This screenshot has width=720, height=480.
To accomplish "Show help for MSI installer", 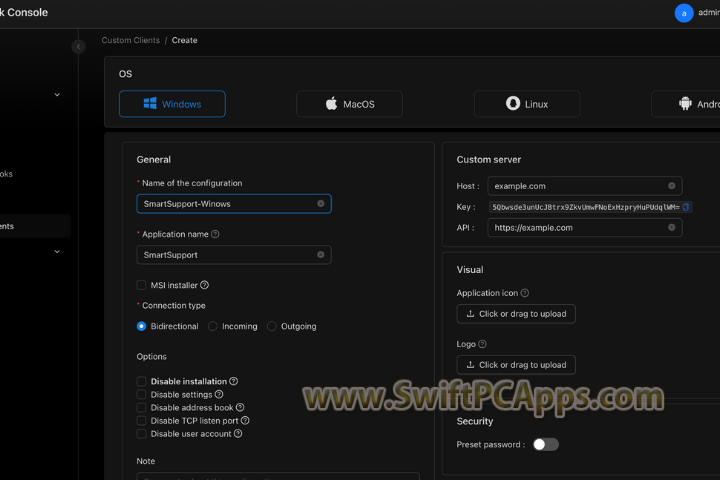I will [x=204, y=285].
